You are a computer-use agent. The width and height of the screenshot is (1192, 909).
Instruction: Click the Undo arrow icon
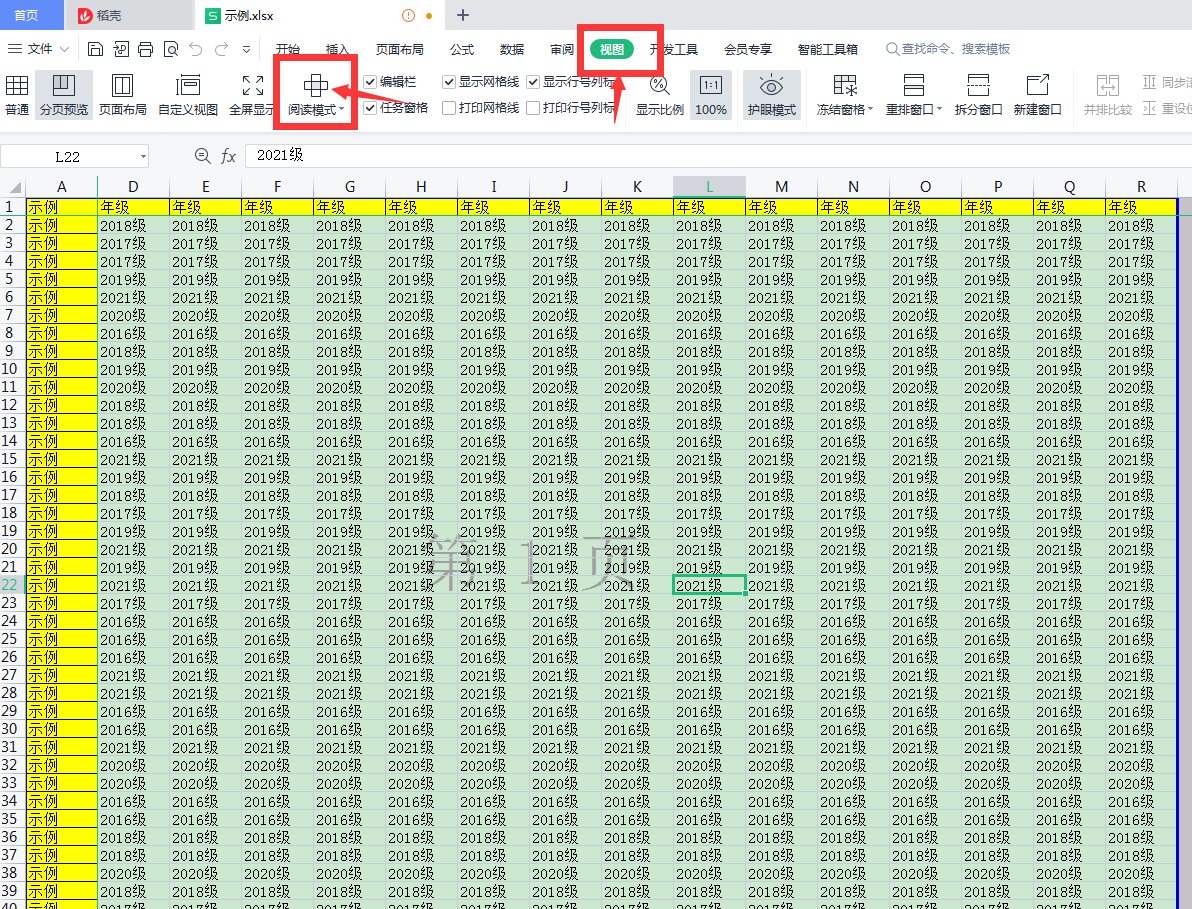(x=196, y=49)
